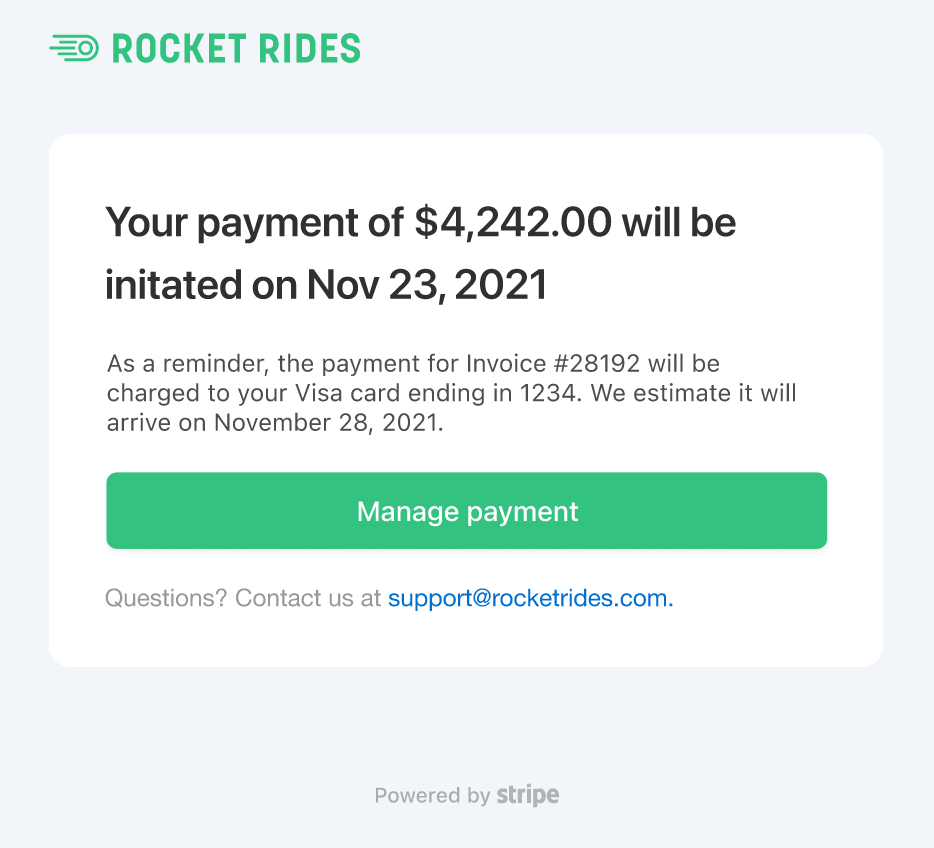Click the Rocket Rides speed-lines logo icon
934x848 pixels.
pos(74,48)
